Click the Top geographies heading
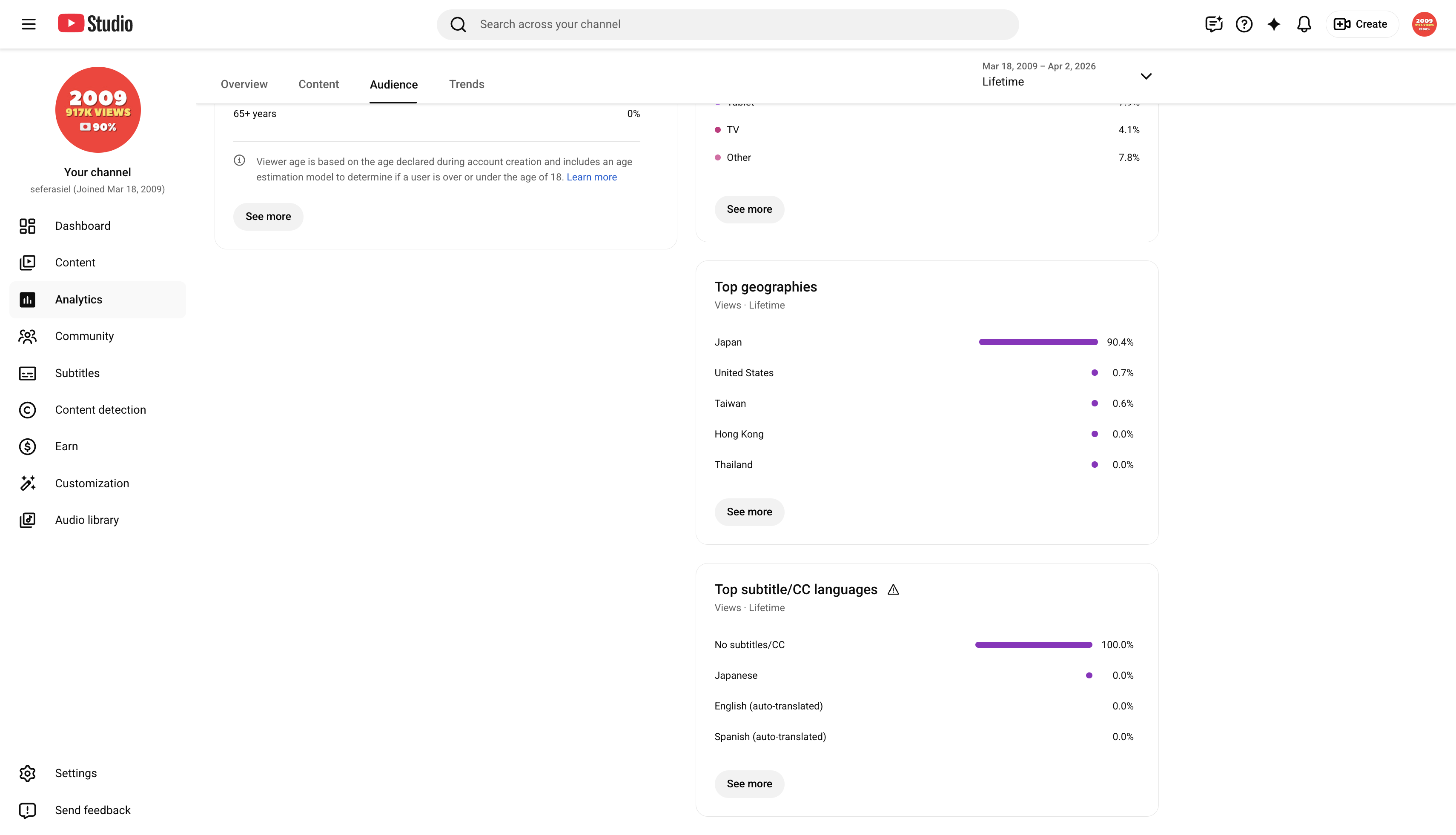Image resolution: width=1456 pixels, height=835 pixels. pyautogui.click(x=765, y=287)
